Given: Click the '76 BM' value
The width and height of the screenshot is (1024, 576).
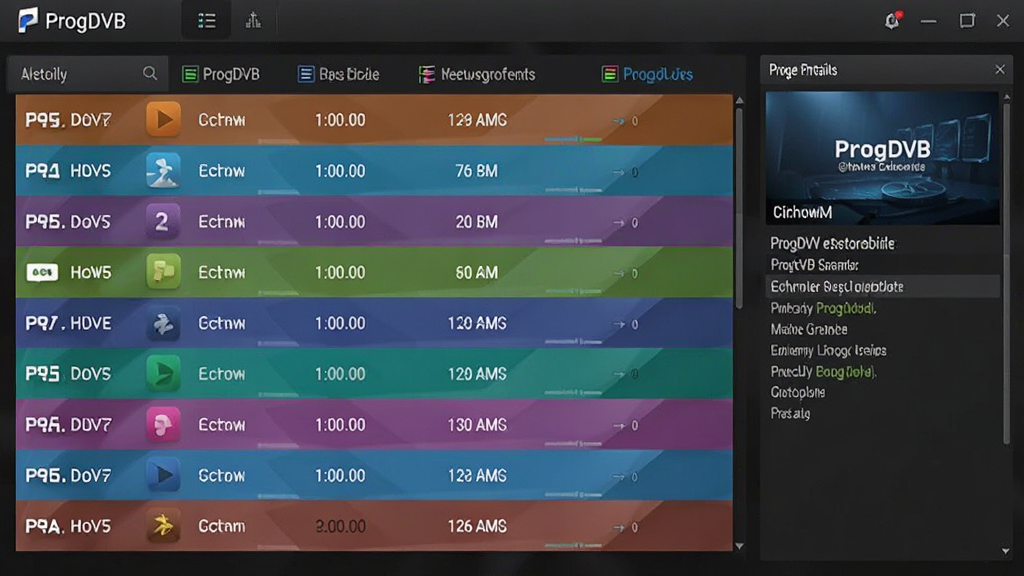Looking at the screenshot, I should (476, 171).
